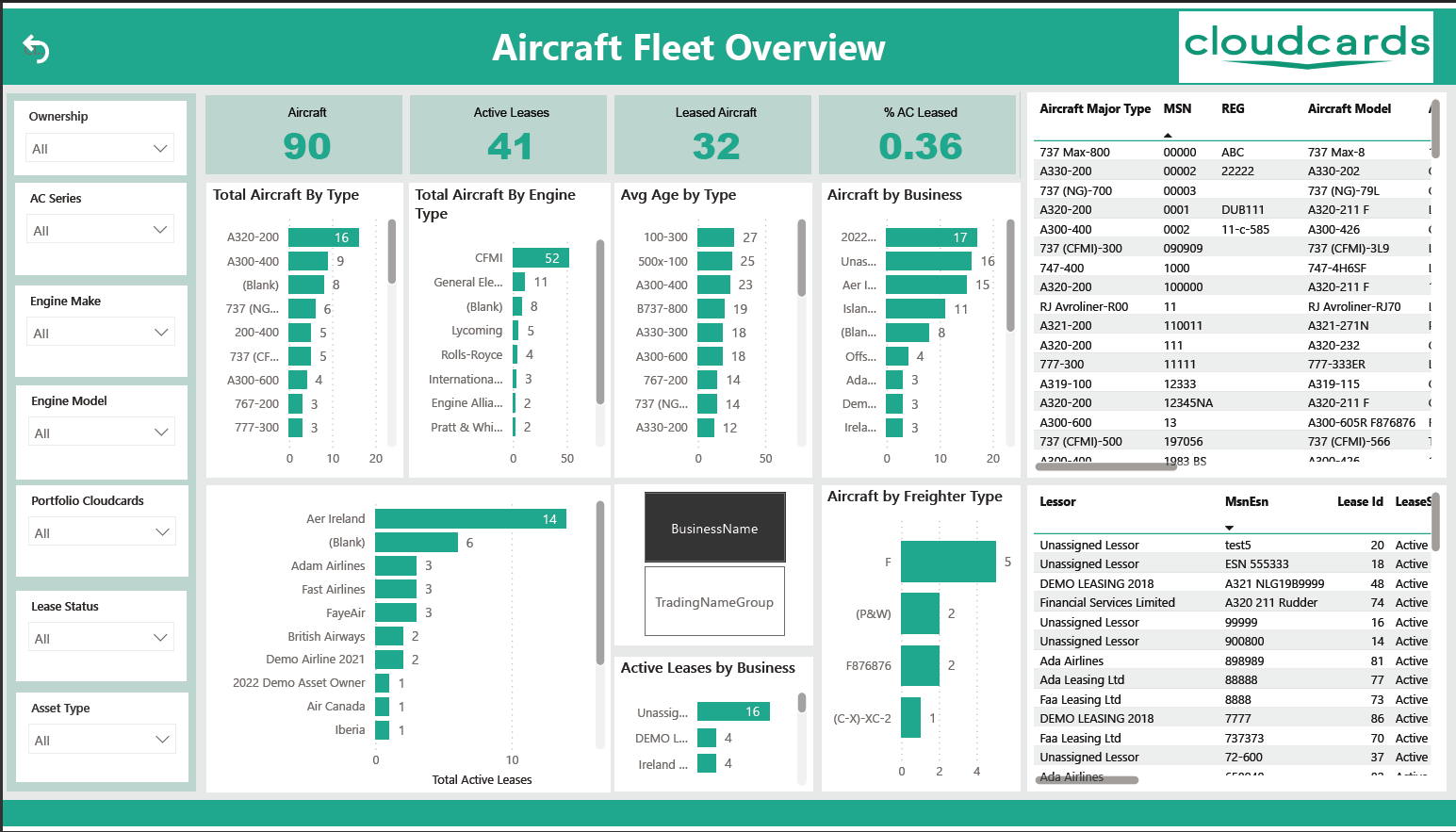Sort lease table by MsnEsn arrow
1456x832 pixels.
pos(1229,528)
